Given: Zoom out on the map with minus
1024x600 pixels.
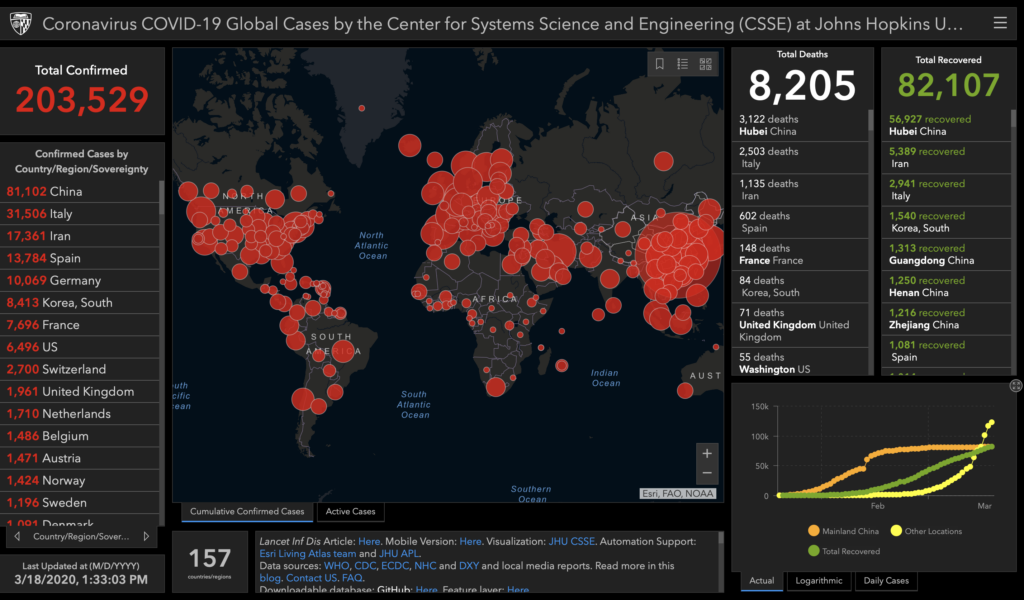Looking at the screenshot, I should 707,473.
